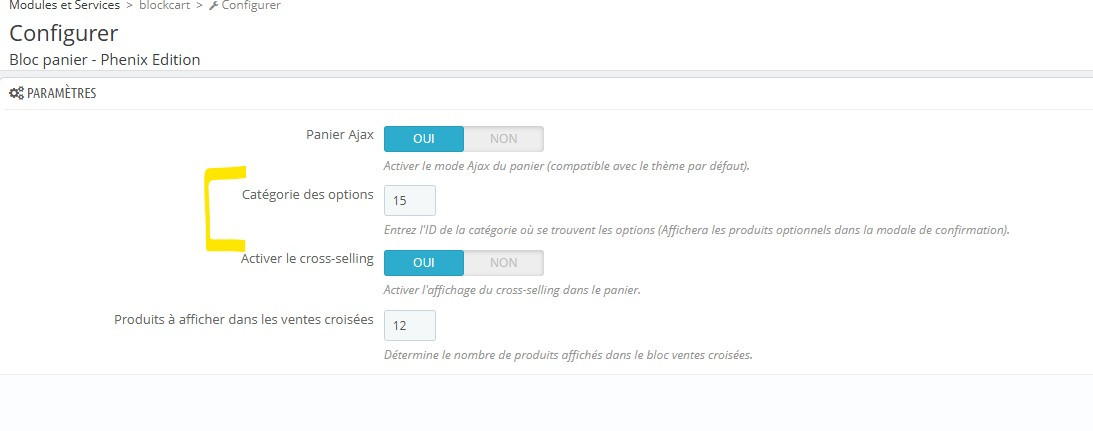Image resolution: width=1093 pixels, height=431 pixels.
Task: Click the gears icon beside PARAMÈTRES
Action: point(16,93)
